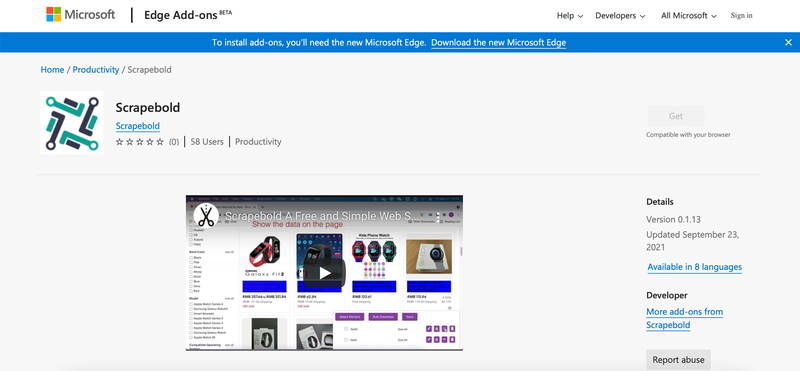The height and width of the screenshot is (371, 800).
Task: Click the 'Updated September 23, 2021' text
Action: [x=692, y=241]
